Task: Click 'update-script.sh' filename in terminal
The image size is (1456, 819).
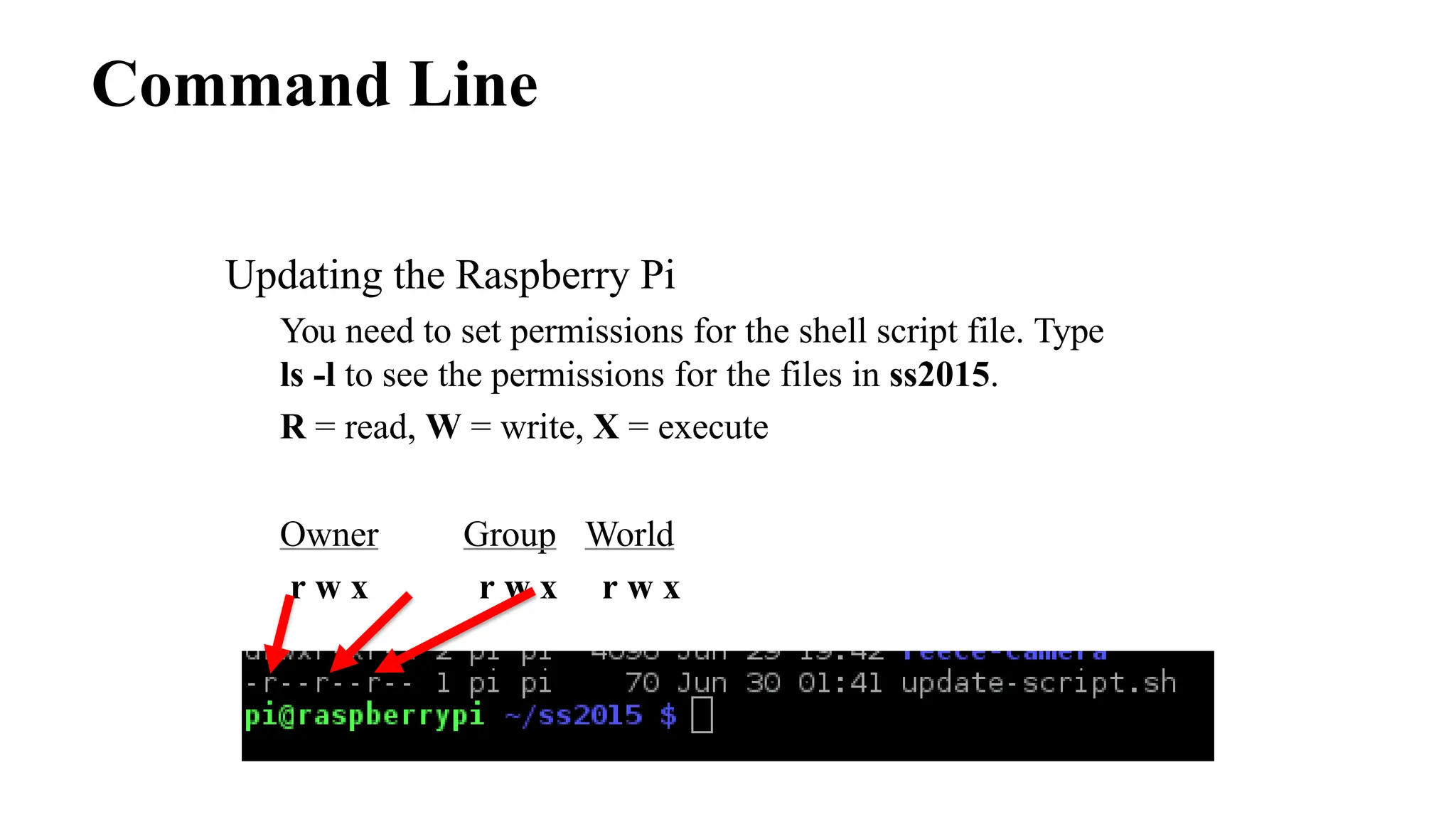Action: tap(1039, 683)
